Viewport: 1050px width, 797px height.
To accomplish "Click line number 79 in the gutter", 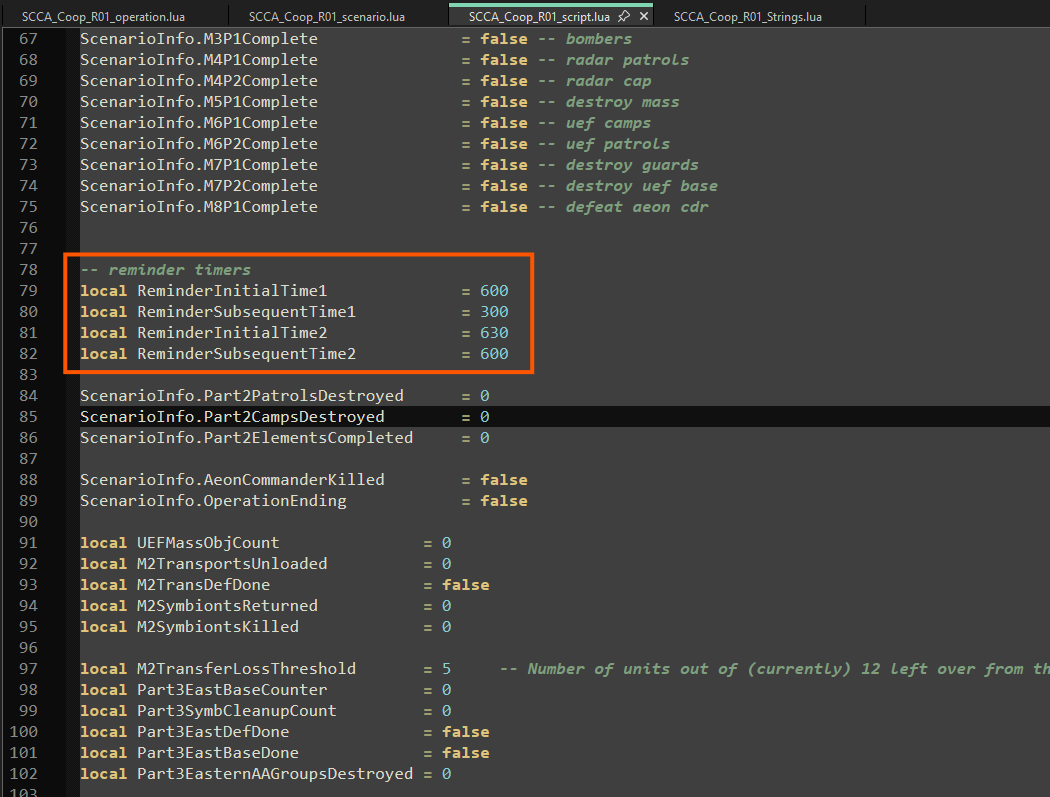I will click(x=28, y=291).
